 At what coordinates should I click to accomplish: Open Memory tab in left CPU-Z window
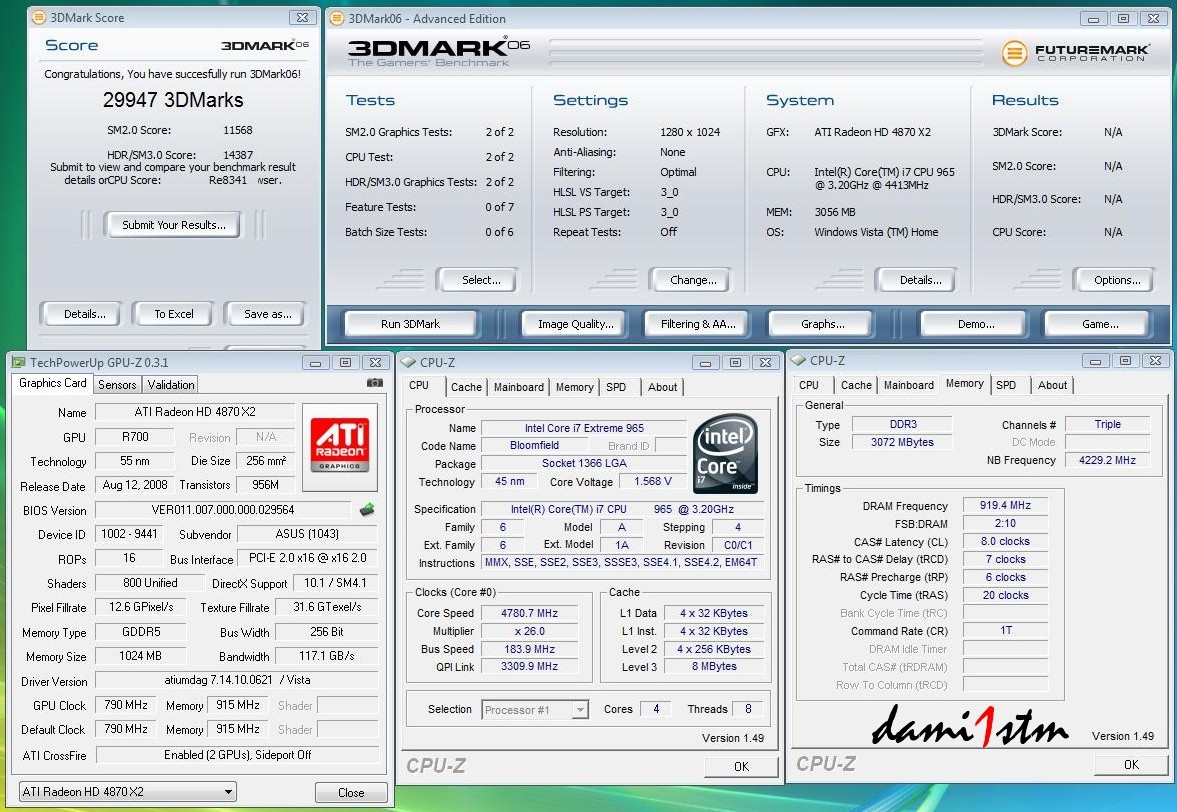click(x=574, y=386)
